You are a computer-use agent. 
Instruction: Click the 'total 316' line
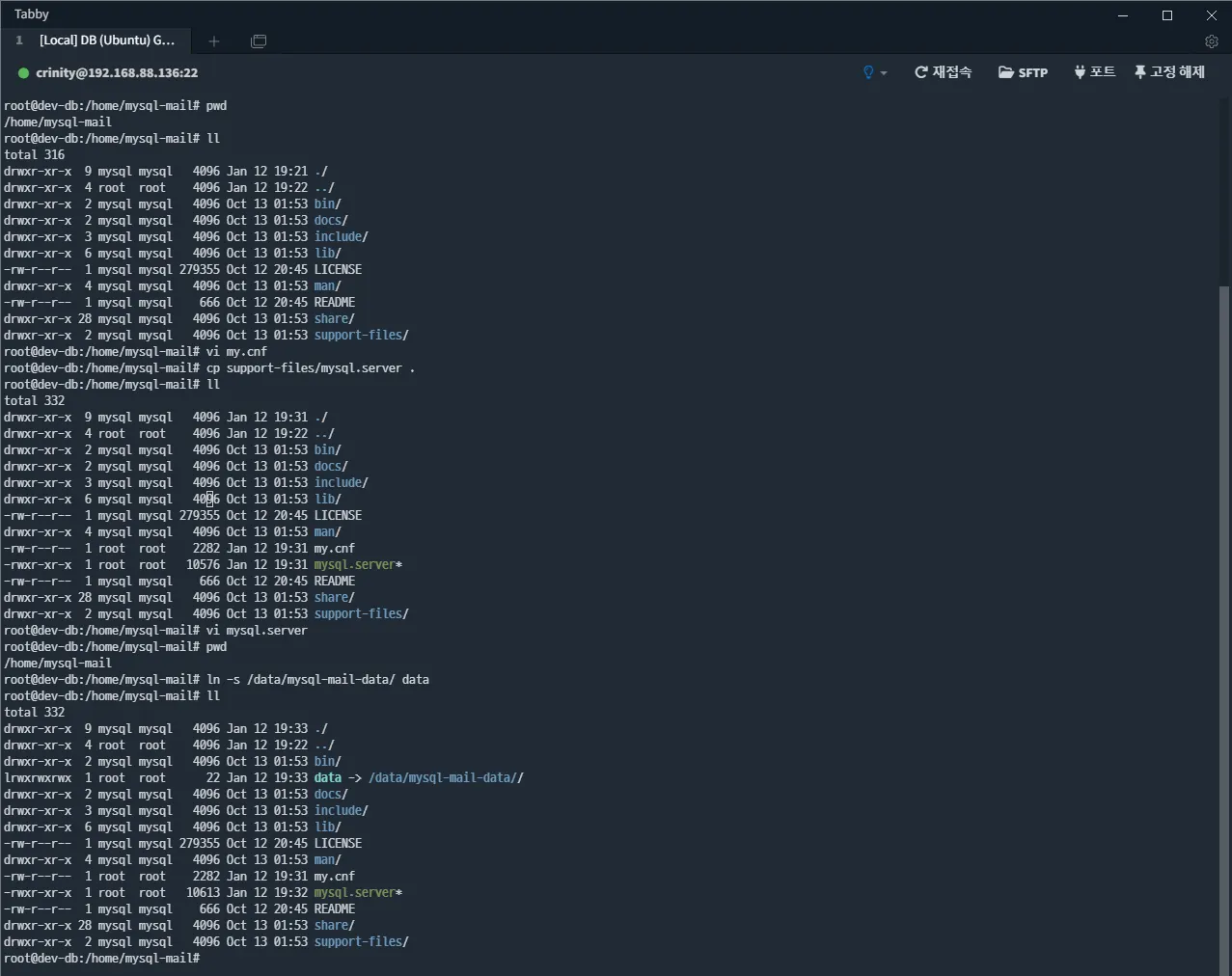[35, 154]
